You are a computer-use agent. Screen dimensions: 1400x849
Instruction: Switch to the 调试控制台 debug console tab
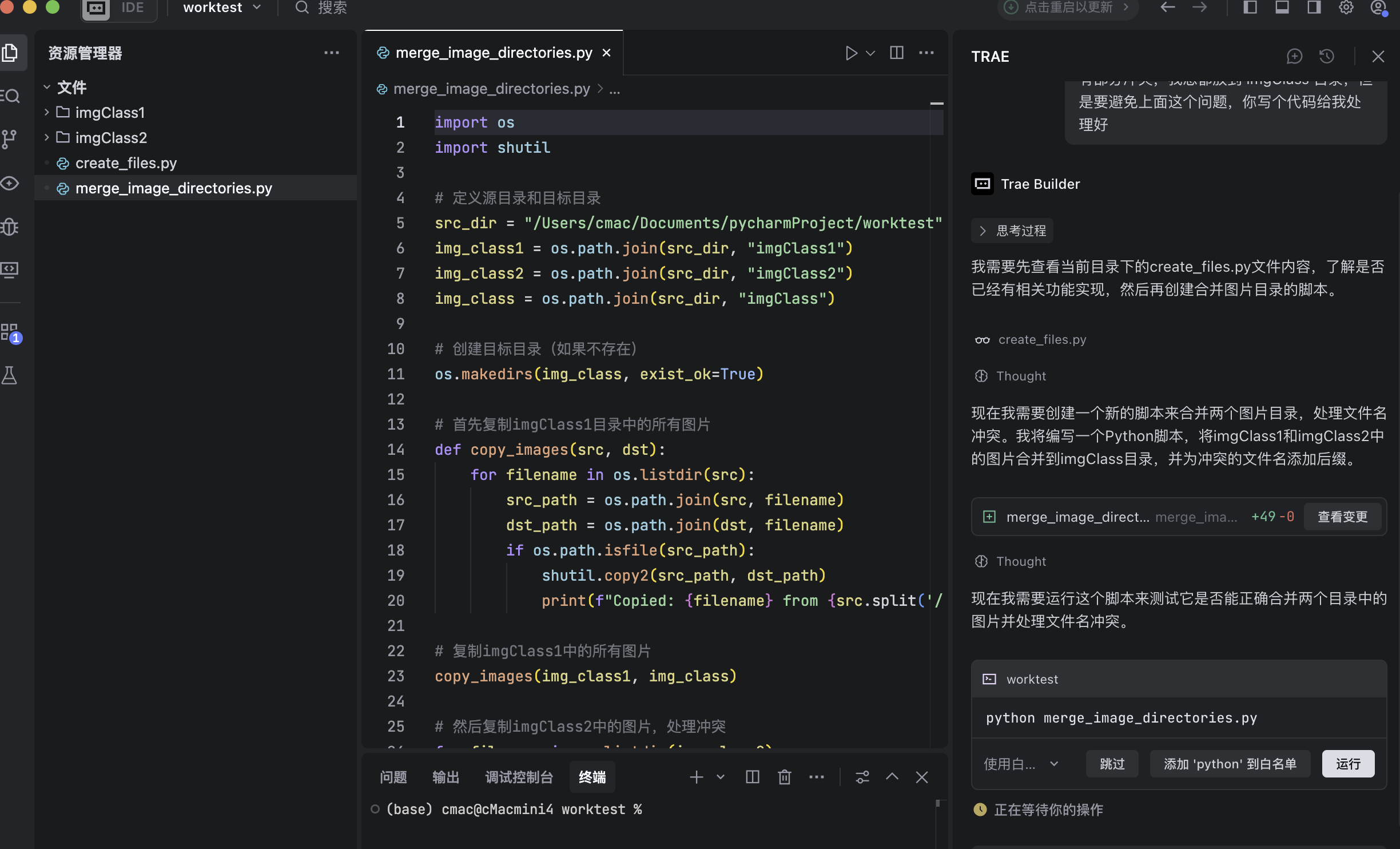[519, 777]
